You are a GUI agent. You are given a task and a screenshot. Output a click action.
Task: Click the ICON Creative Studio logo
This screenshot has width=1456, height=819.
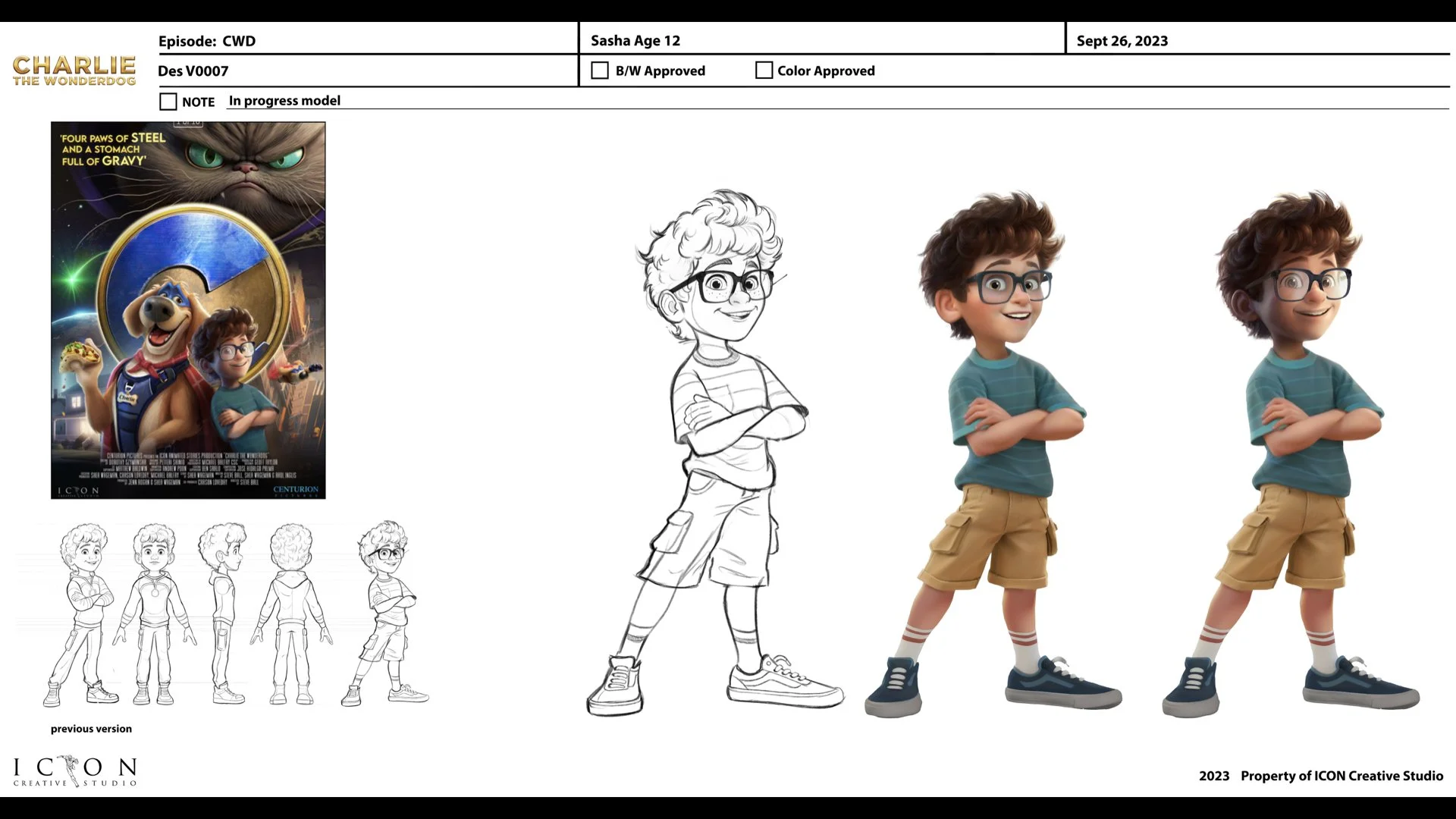pos(74,772)
